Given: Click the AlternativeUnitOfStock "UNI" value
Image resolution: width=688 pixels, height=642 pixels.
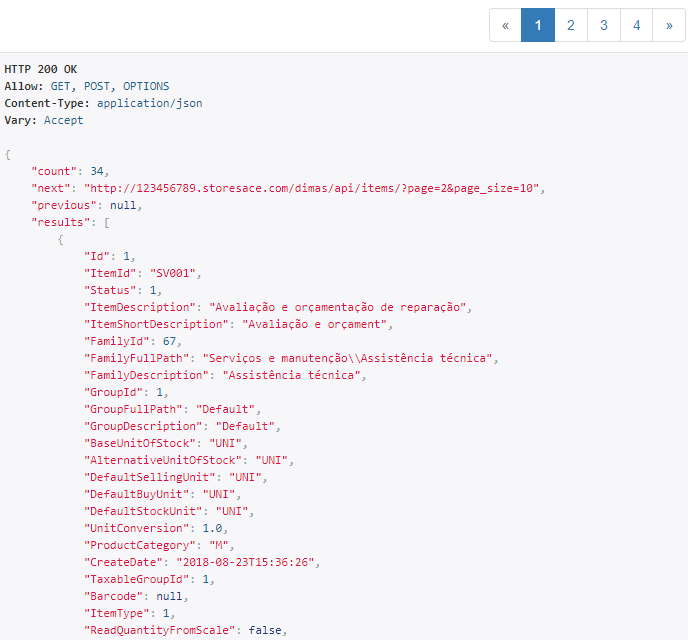Looking at the screenshot, I should point(272,460).
